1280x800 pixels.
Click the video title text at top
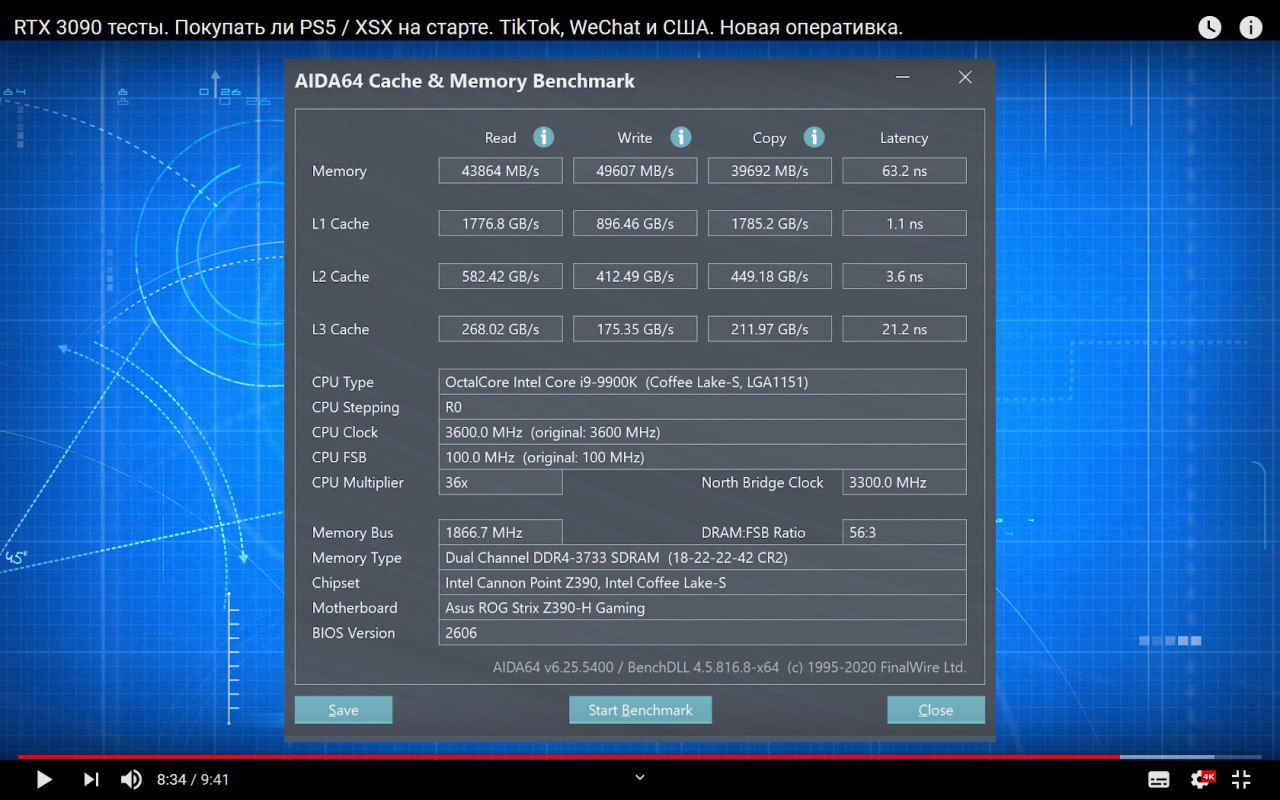click(458, 27)
